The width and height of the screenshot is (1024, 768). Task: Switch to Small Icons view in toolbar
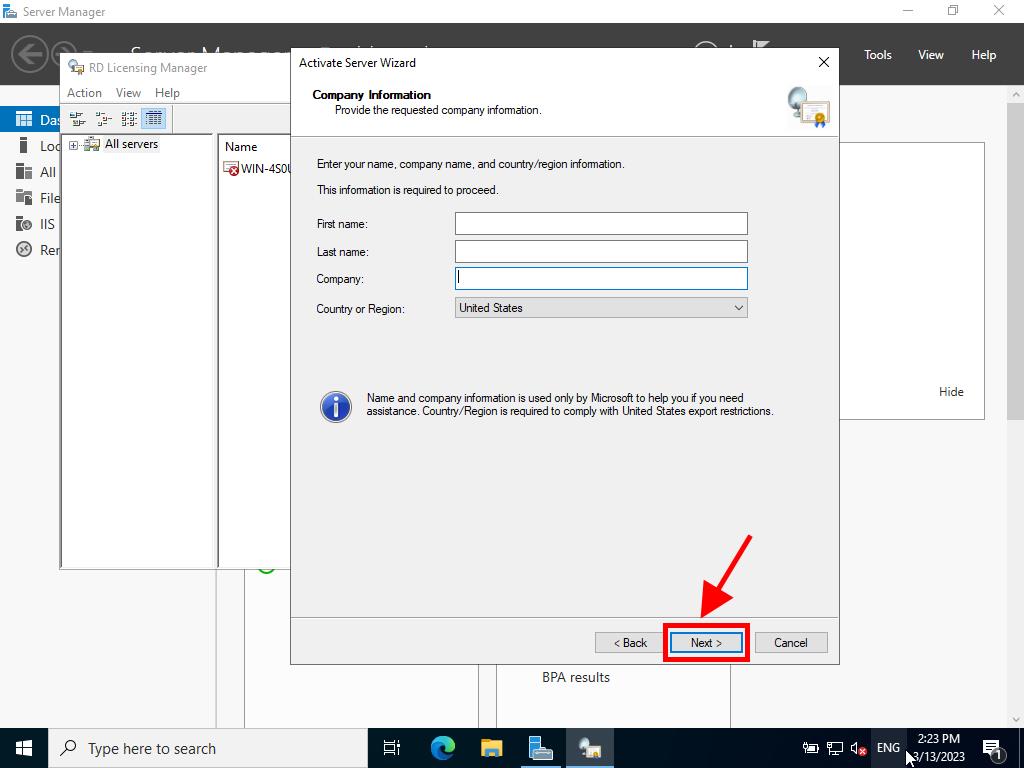point(103,119)
